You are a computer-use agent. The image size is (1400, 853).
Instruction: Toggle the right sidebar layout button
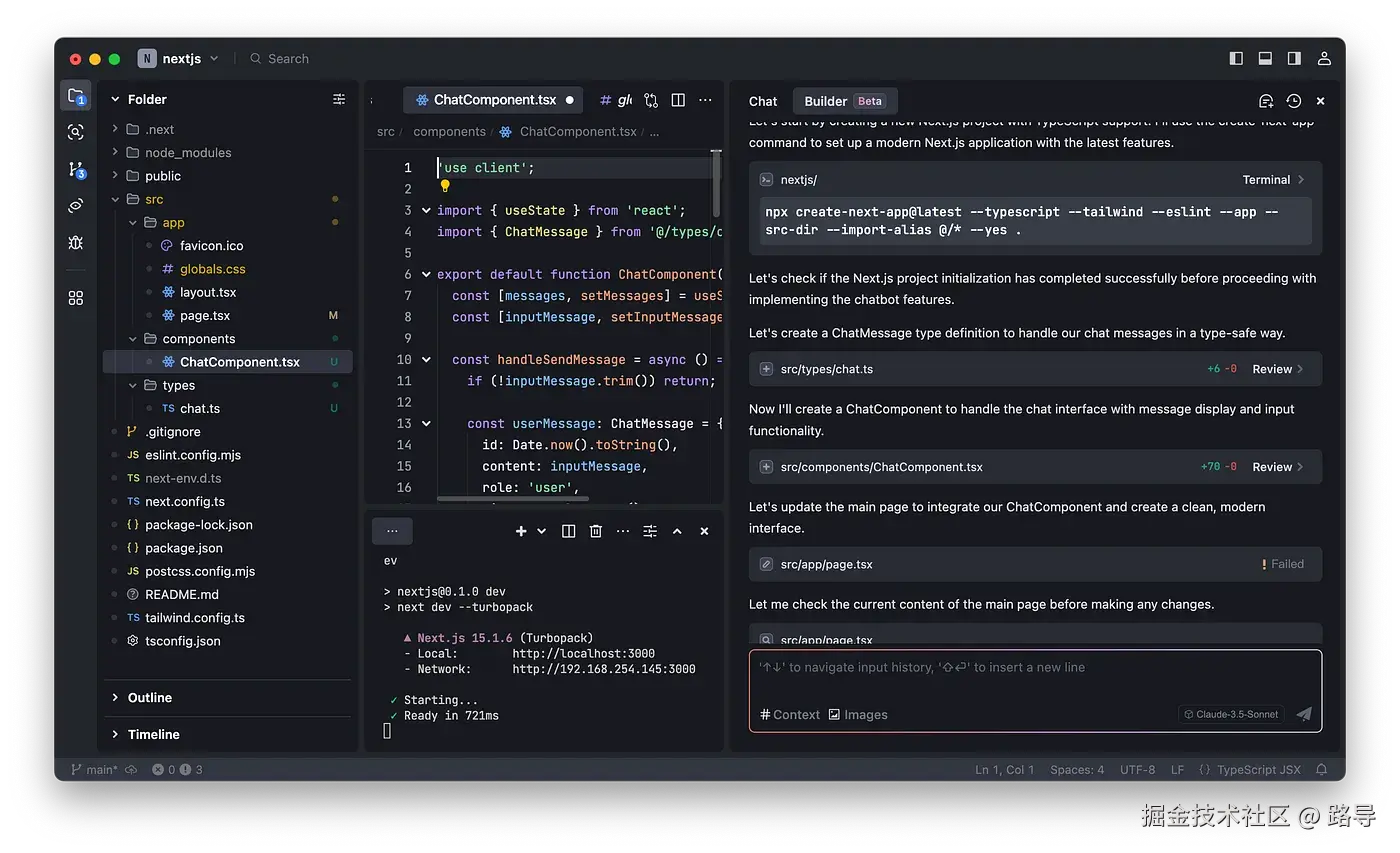pos(1294,58)
